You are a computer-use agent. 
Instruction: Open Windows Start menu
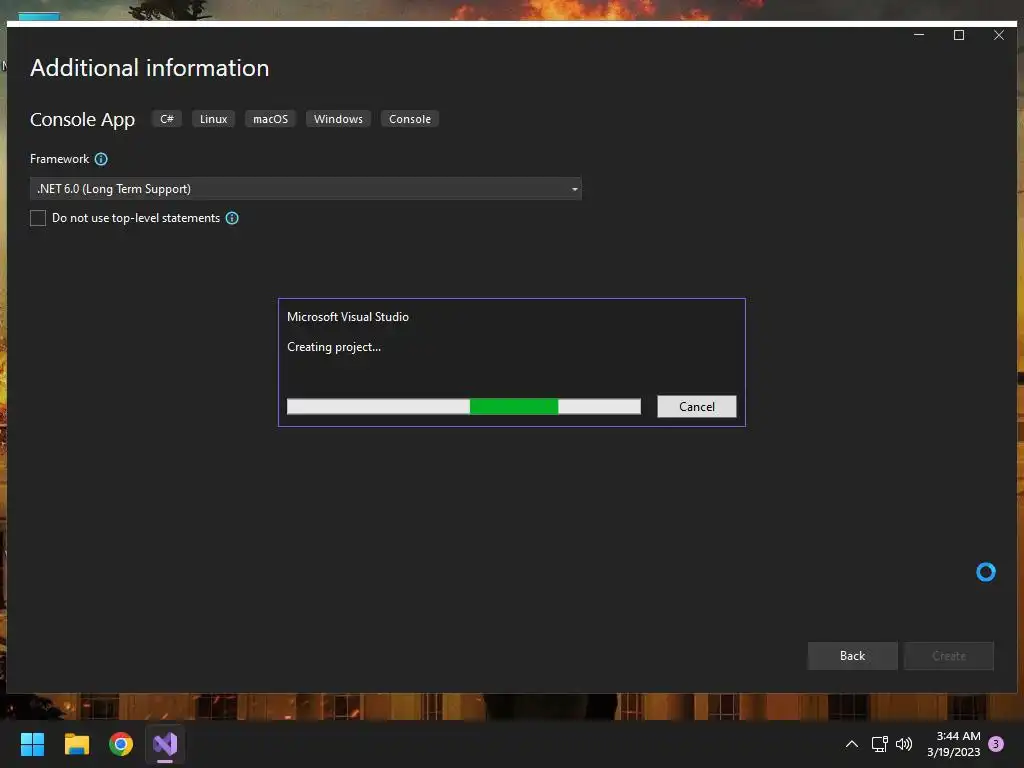coord(32,744)
